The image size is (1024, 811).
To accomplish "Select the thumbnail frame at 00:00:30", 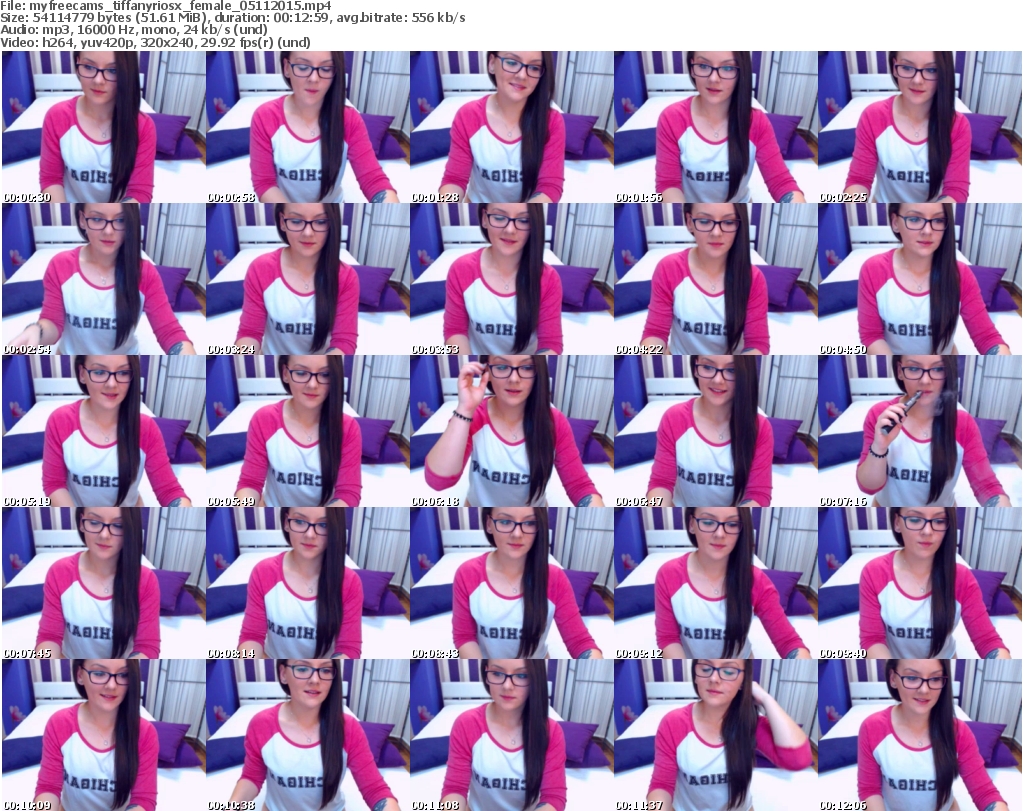I will click(104, 127).
